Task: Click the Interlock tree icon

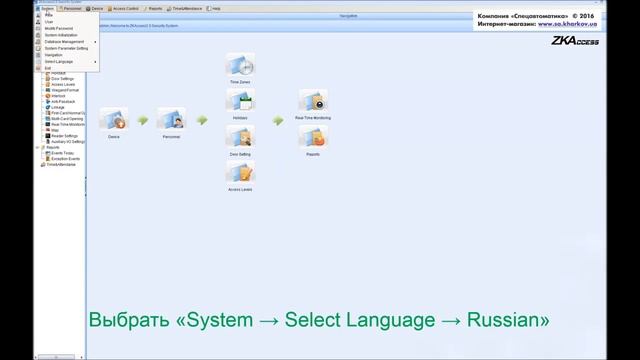Action: pyautogui.click(x=48, y=96)
